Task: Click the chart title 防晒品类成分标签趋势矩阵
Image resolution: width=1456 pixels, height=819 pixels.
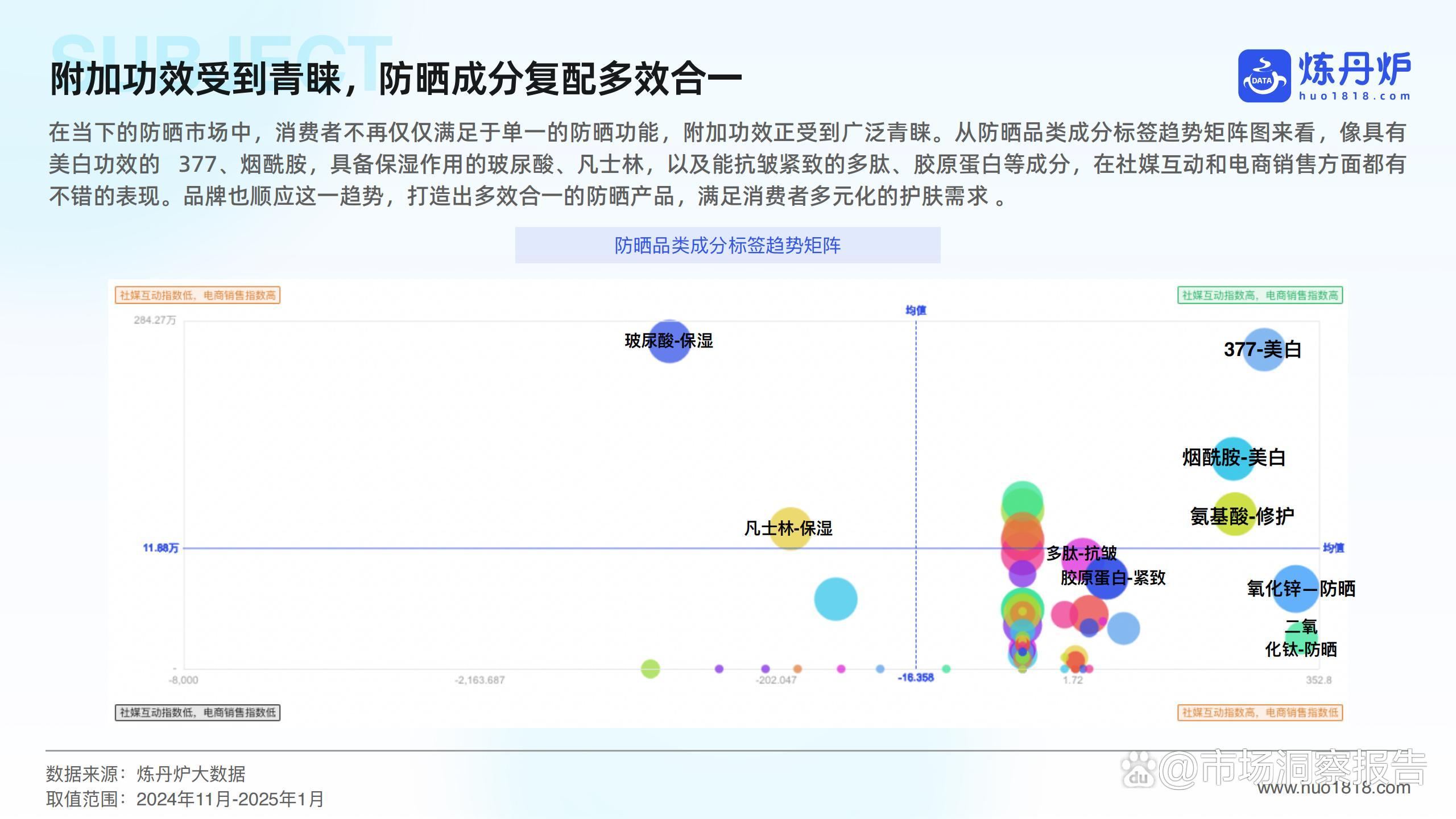Action: (x=727, y=245)
